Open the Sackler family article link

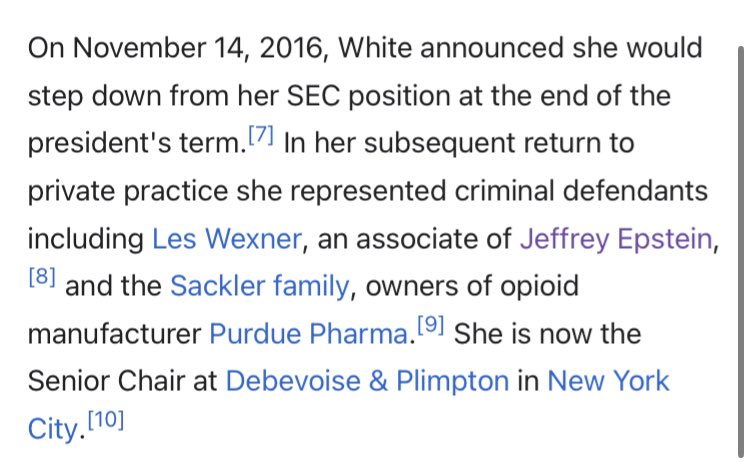click(260, 287)
